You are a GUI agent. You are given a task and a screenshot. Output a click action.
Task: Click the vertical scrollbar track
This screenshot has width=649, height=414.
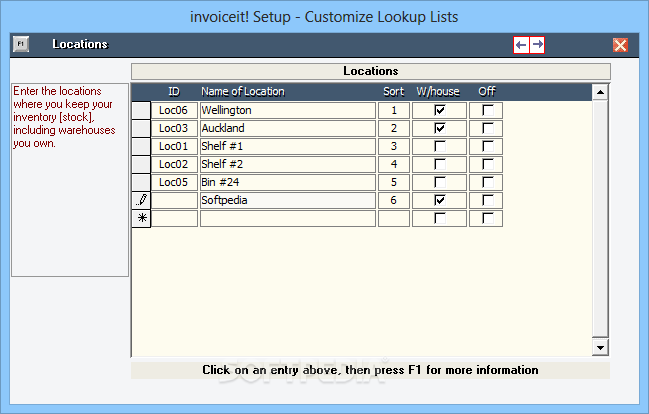(x=600, y=219)
